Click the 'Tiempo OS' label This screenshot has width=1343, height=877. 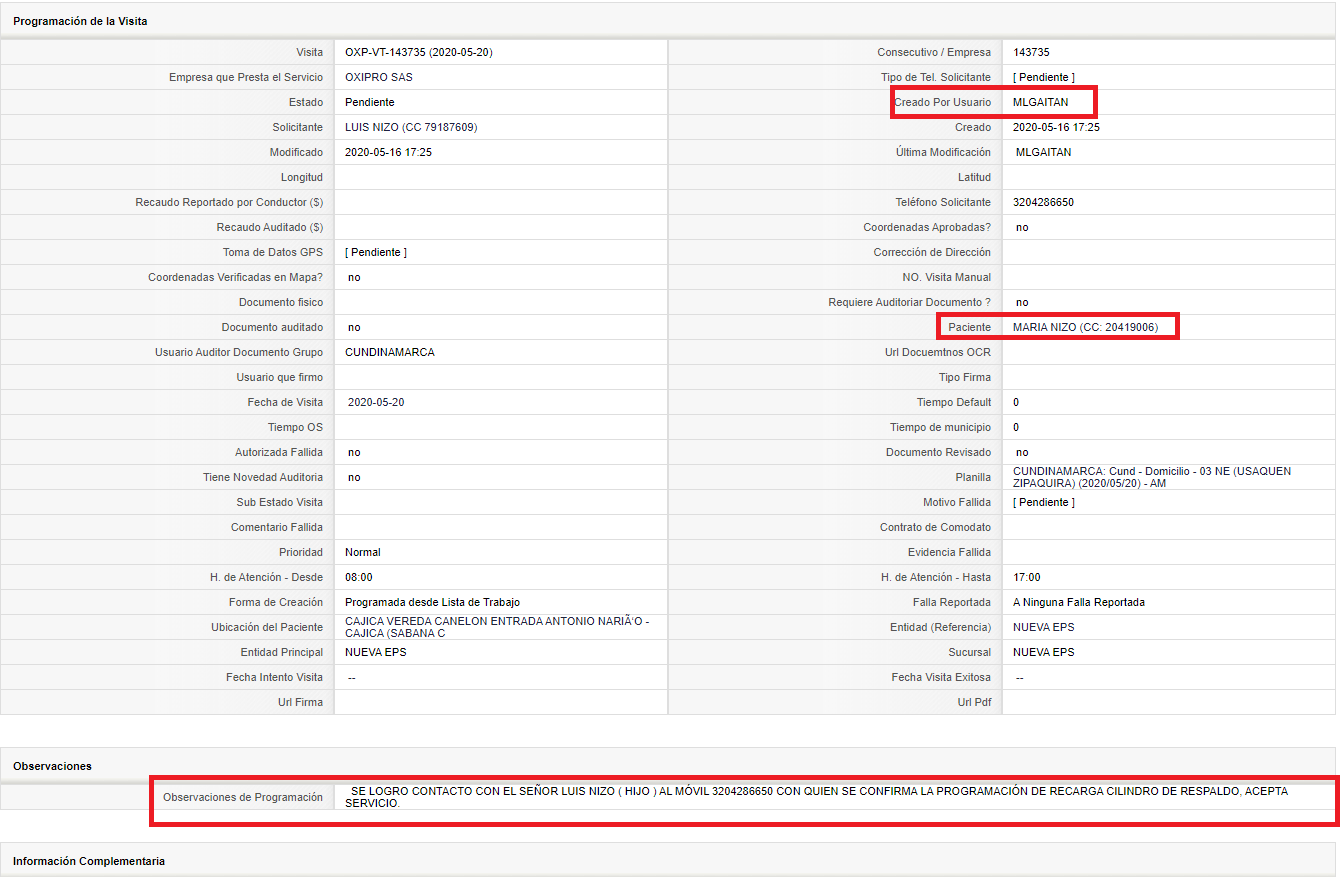295,427
